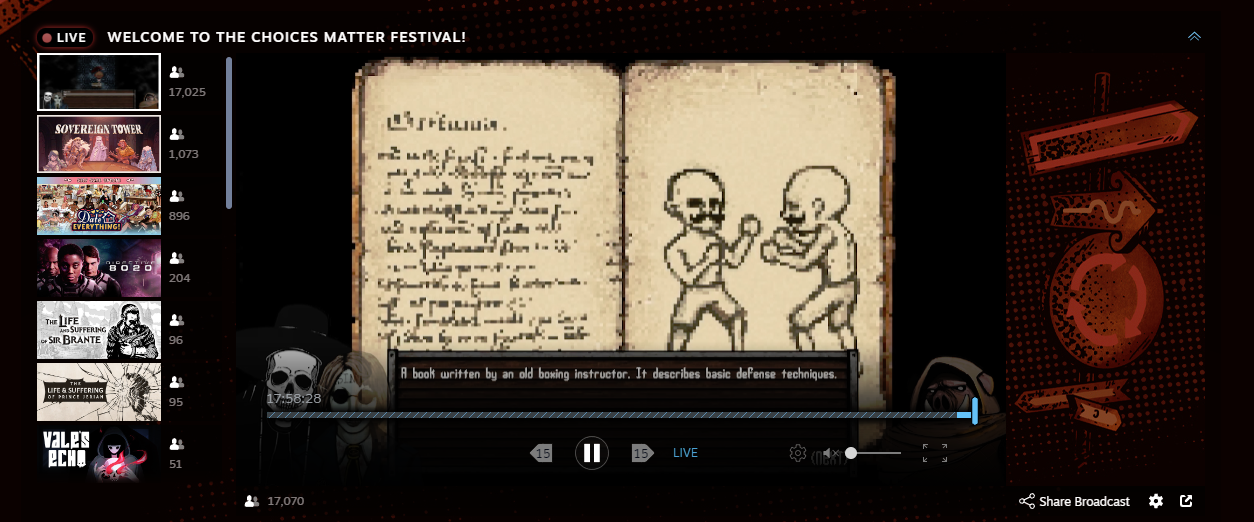Image resolution: width=1254 pixels, height=522 pixels.
Task: Pop out the broadcast in new window
Action: click(1186, 501)
